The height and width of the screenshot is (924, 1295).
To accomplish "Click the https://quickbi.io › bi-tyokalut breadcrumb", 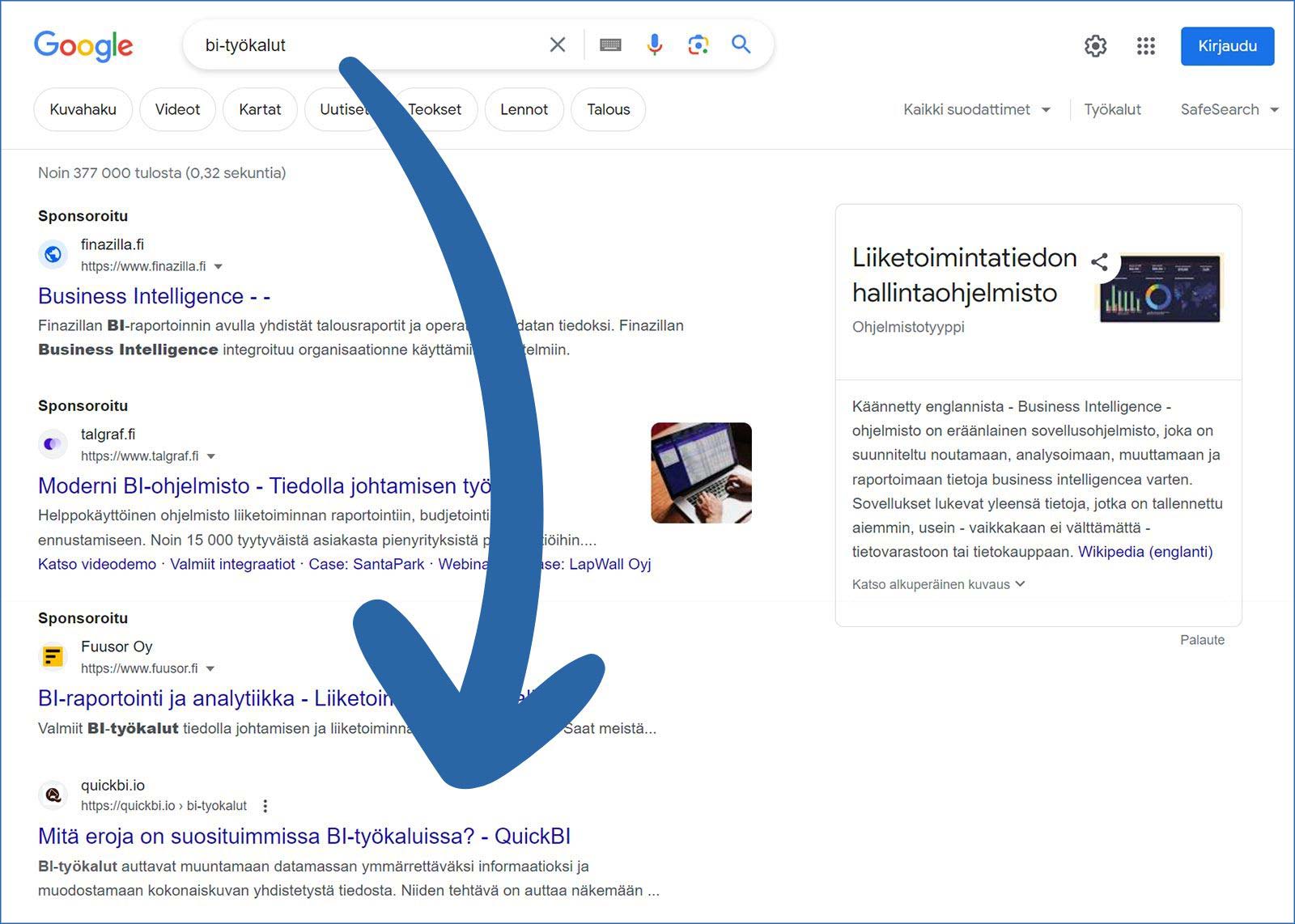I will tap(163, 806).
